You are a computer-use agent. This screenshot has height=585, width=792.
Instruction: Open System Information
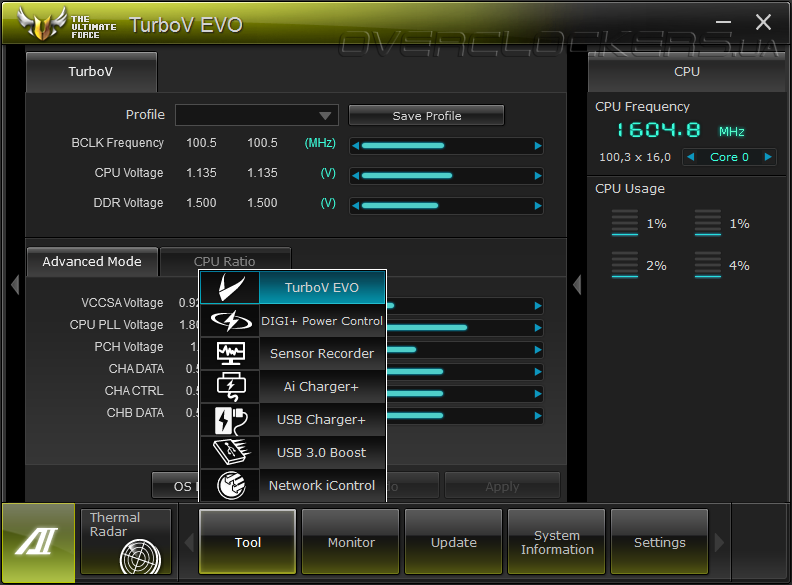click(557, 542)
